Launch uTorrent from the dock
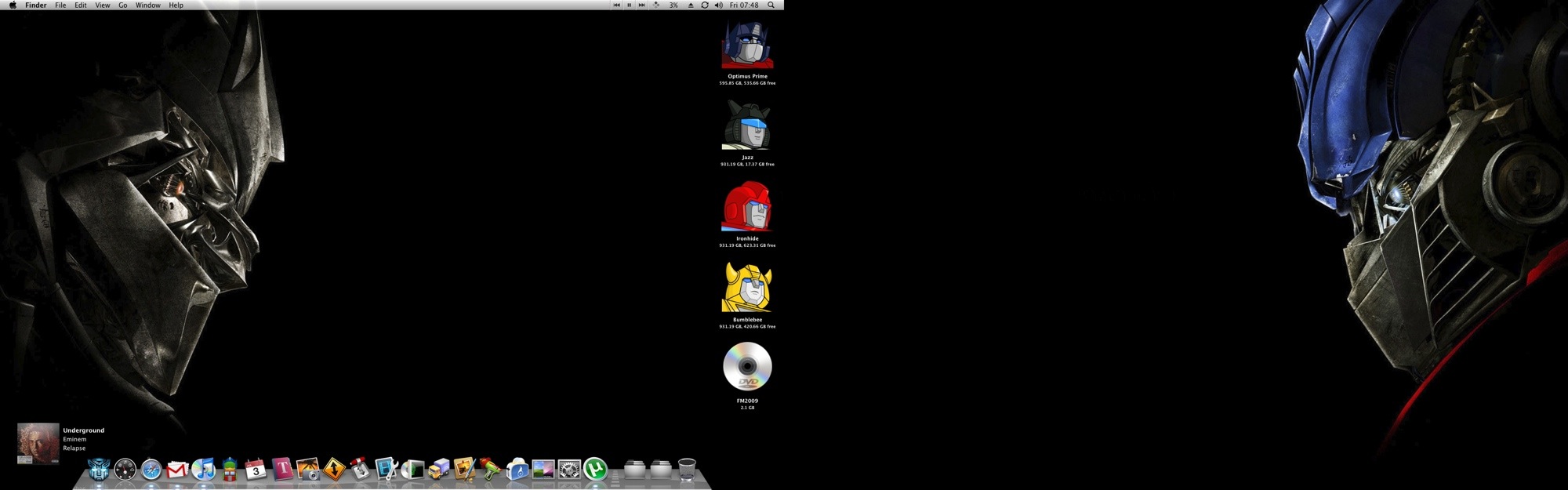This screenshot has width=1568, height=490. point(596,469)
